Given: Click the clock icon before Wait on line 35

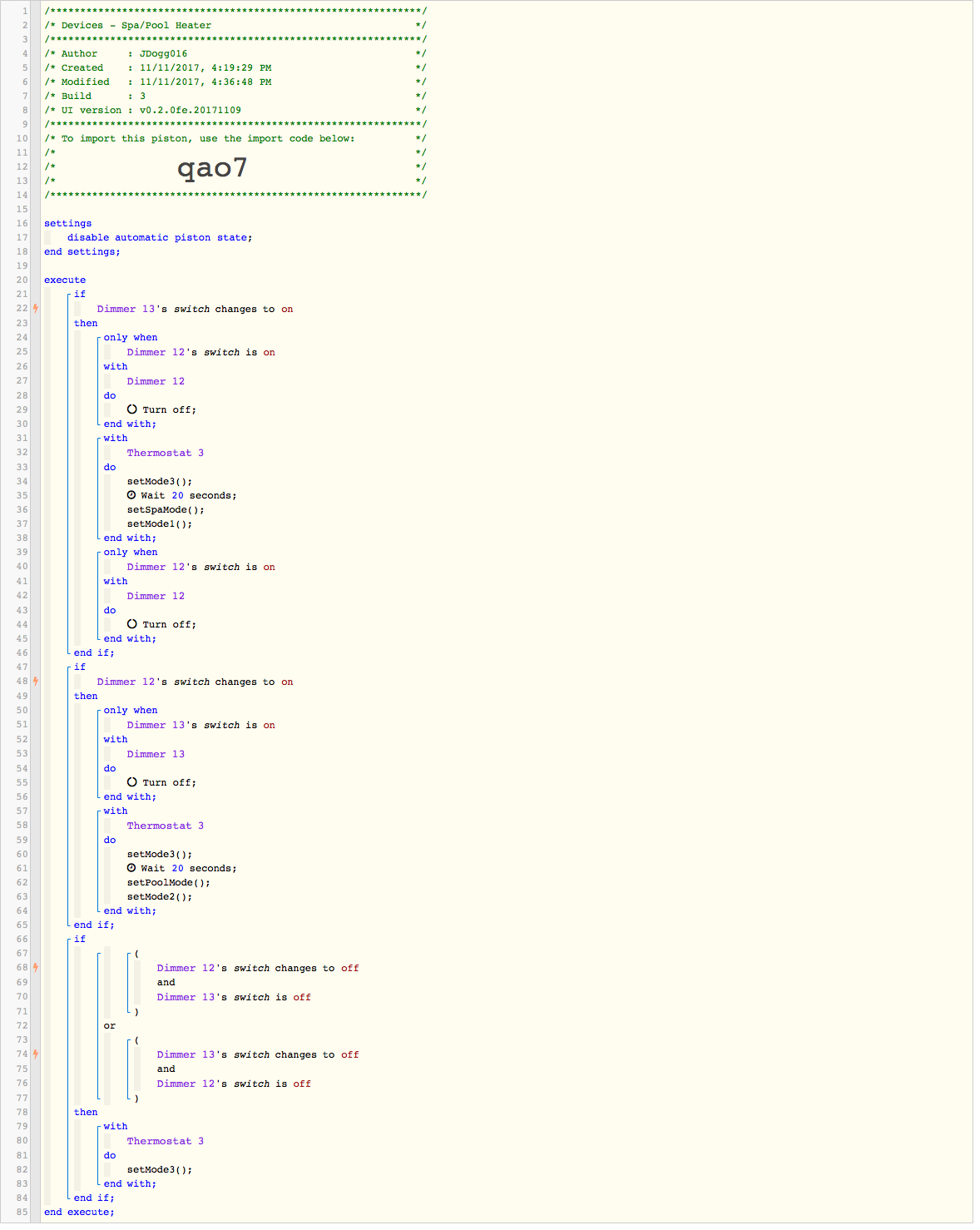Looking at the screenshot, I should (x=131, y=495).
